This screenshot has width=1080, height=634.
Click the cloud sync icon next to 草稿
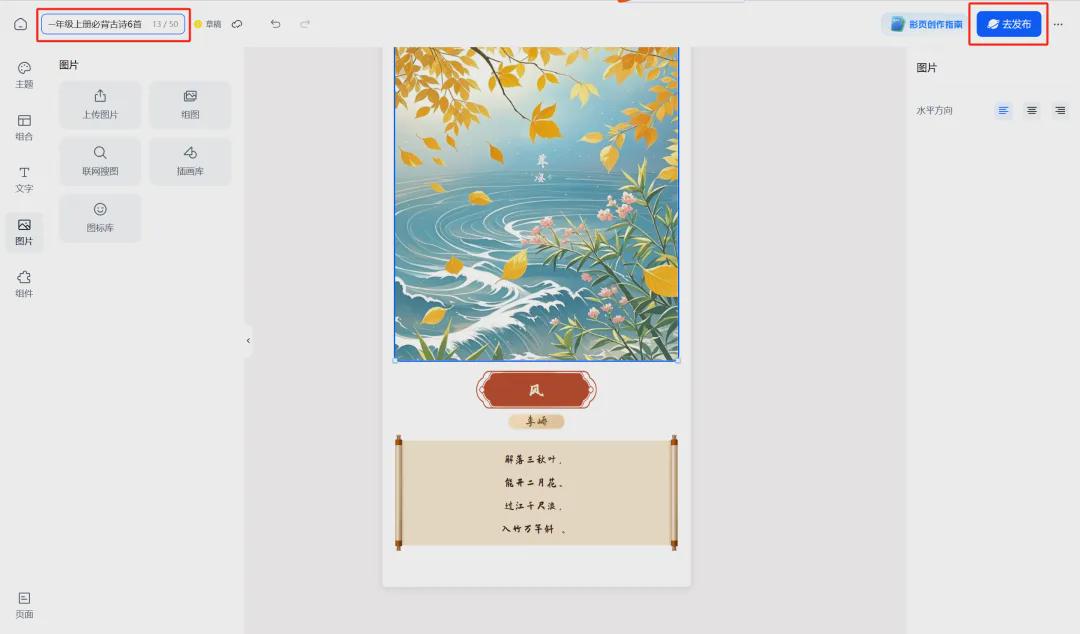[x=237, y=23]
